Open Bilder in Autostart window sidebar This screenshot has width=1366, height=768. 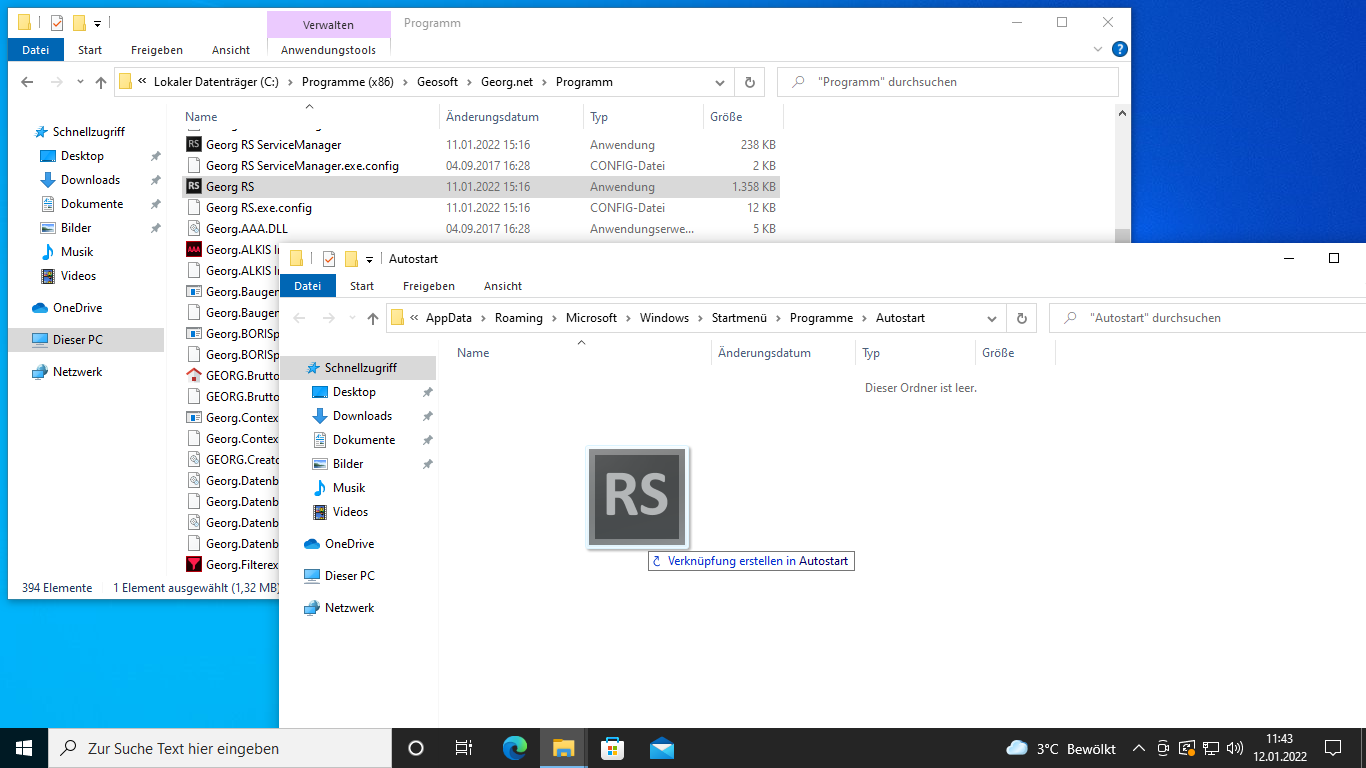[x=348, y=464]
